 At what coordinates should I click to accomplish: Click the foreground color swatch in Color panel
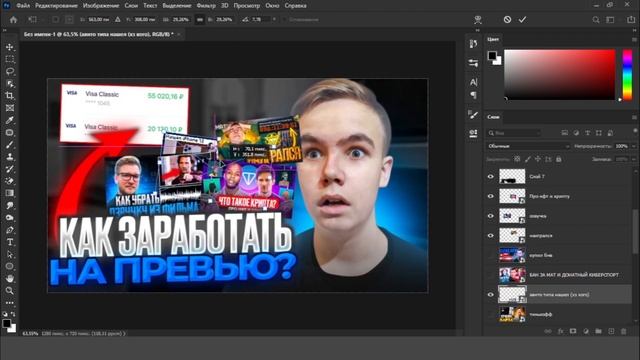tap(493, 56)
